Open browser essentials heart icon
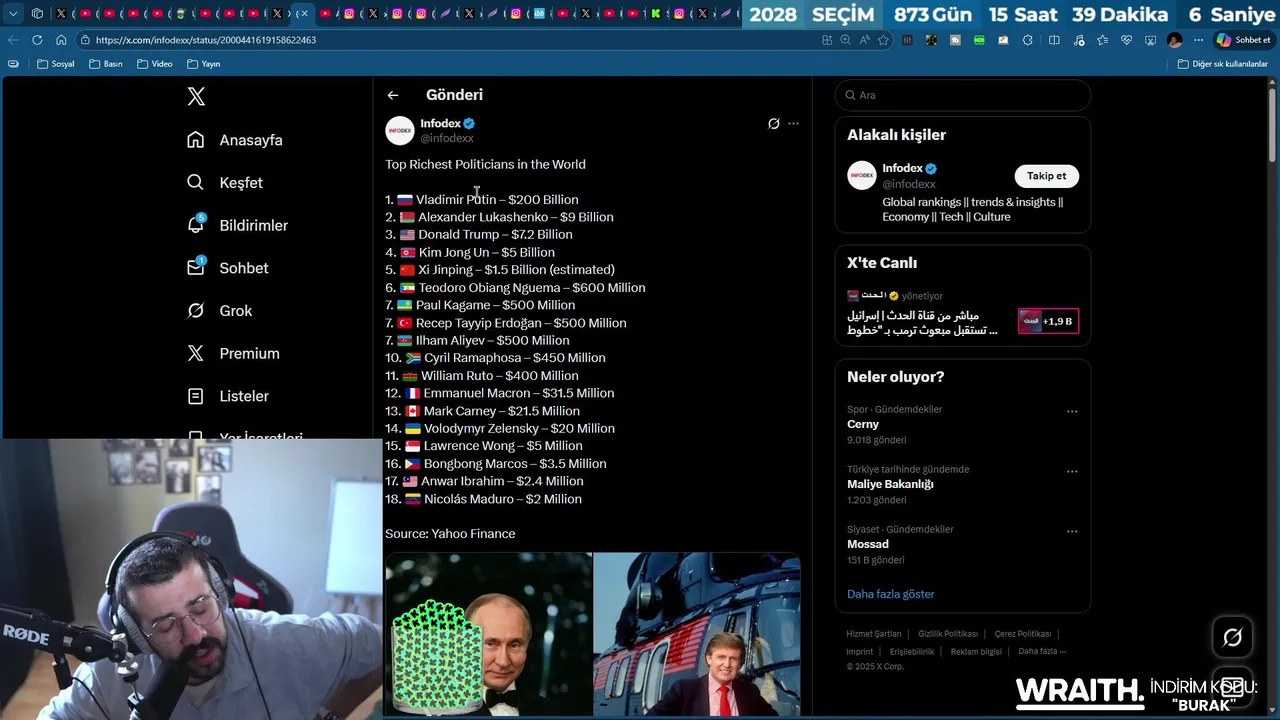 point(1126,40)
